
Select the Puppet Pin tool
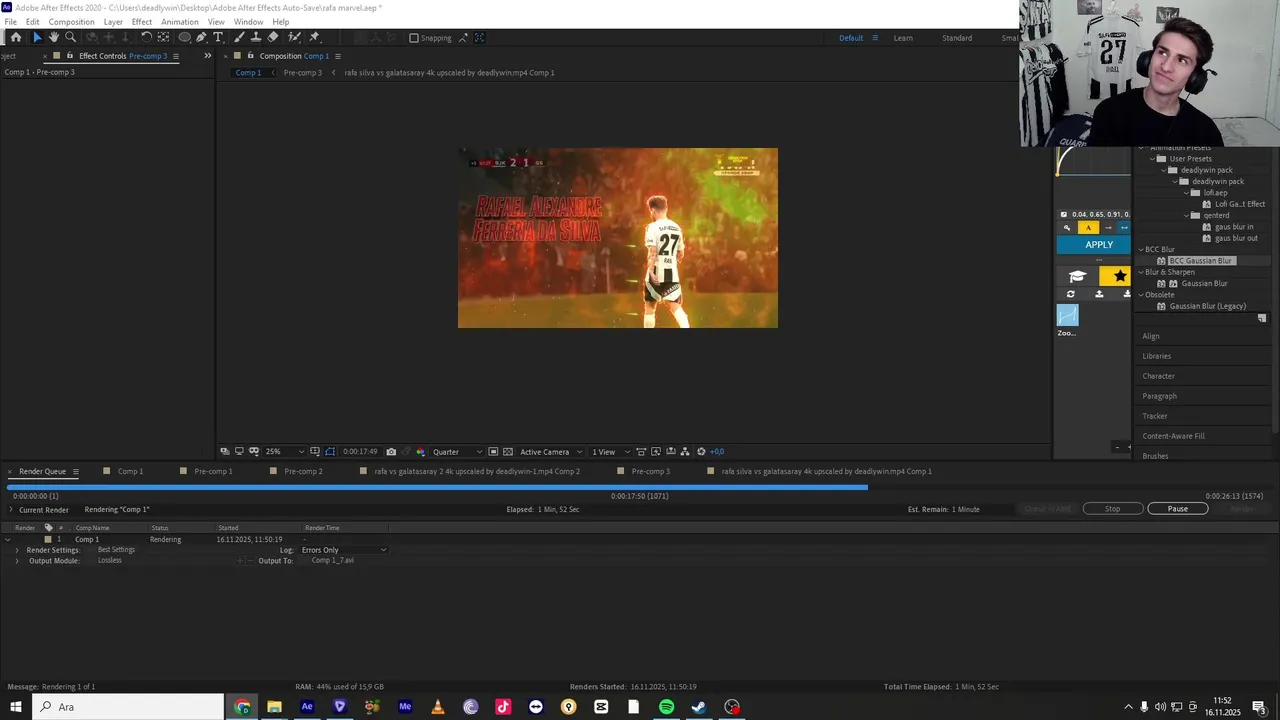(x=314, y=38)
